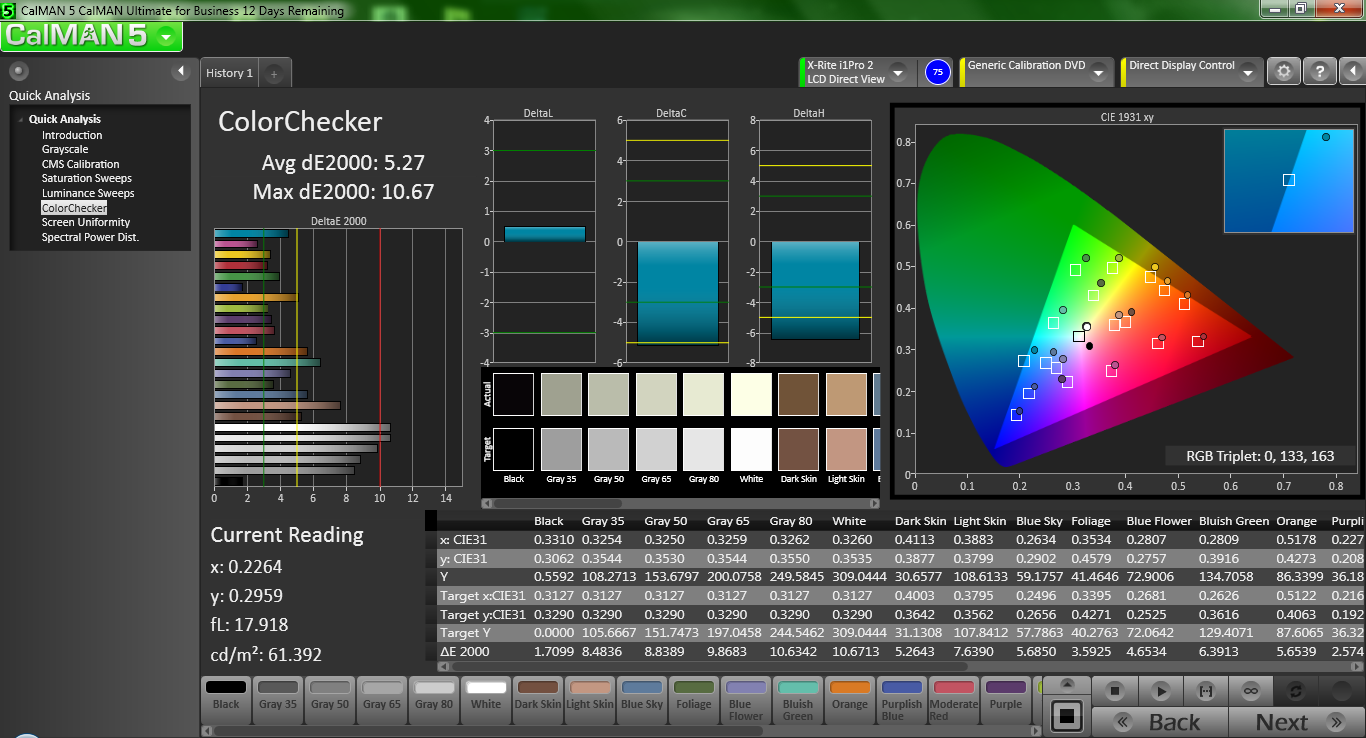Select the Bluish Green swatch in bottom strip
This screenshot has width=1366, height=738.
pyautogui.click(x=798, y=699)
